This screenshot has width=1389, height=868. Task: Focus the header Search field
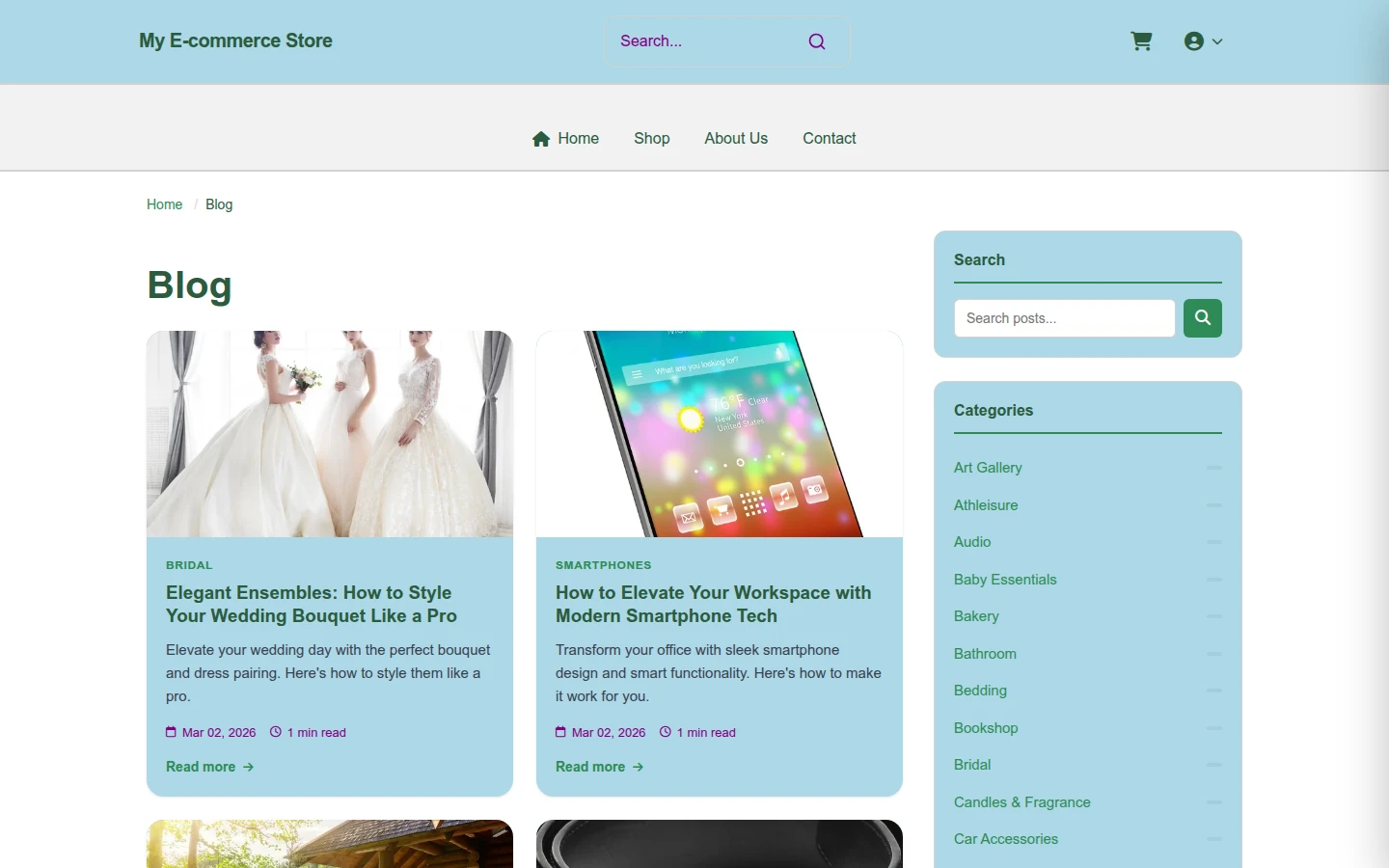(709, 41)
